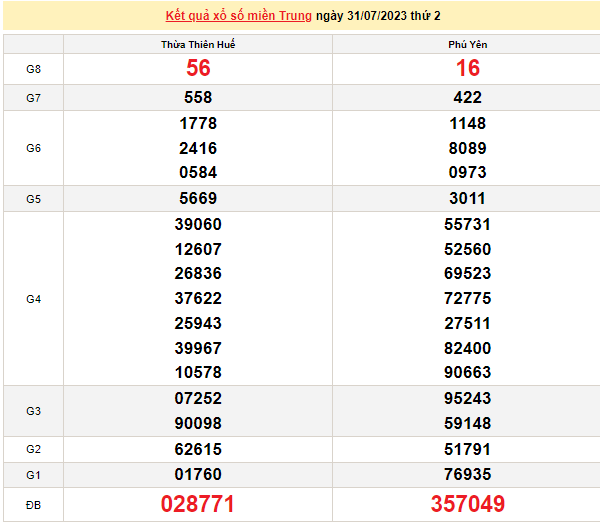600x522 pixels.
Task: Click the Thừa Thiên Huế column header
Action: point(198,45)
